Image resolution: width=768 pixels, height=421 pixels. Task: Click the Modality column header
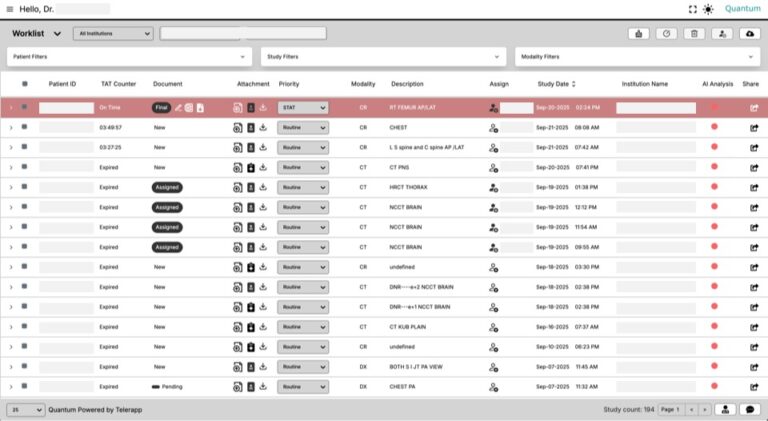363,84
